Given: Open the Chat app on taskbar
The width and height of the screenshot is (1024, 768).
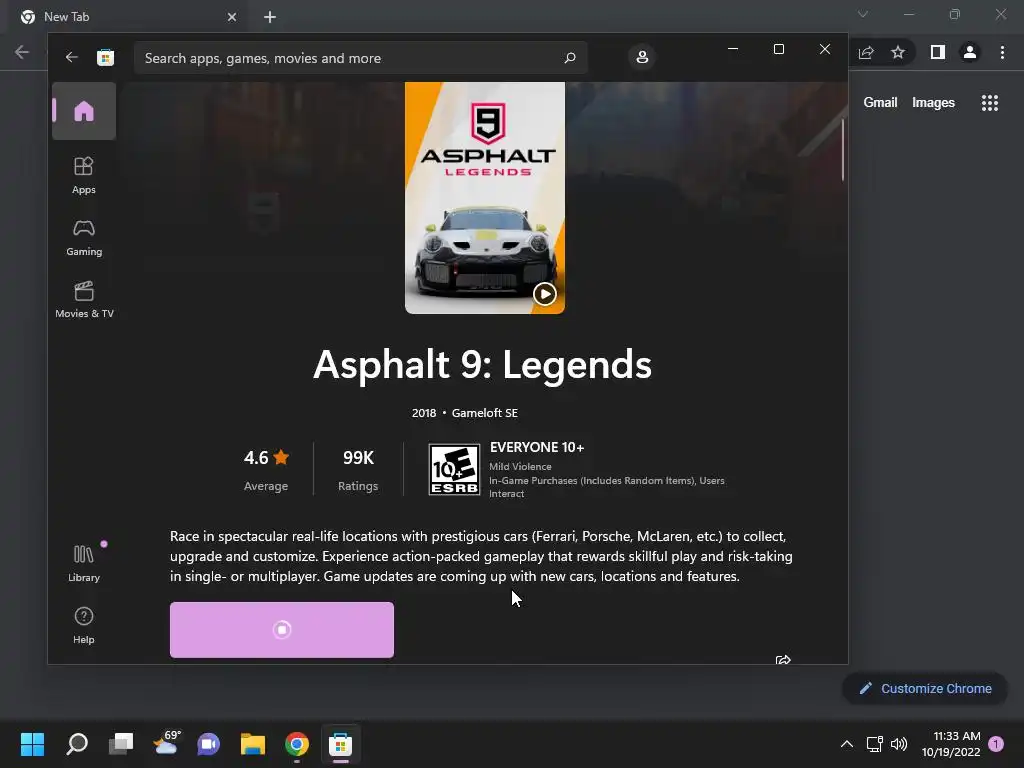Looking at the screenshot, I should point(208,744).
